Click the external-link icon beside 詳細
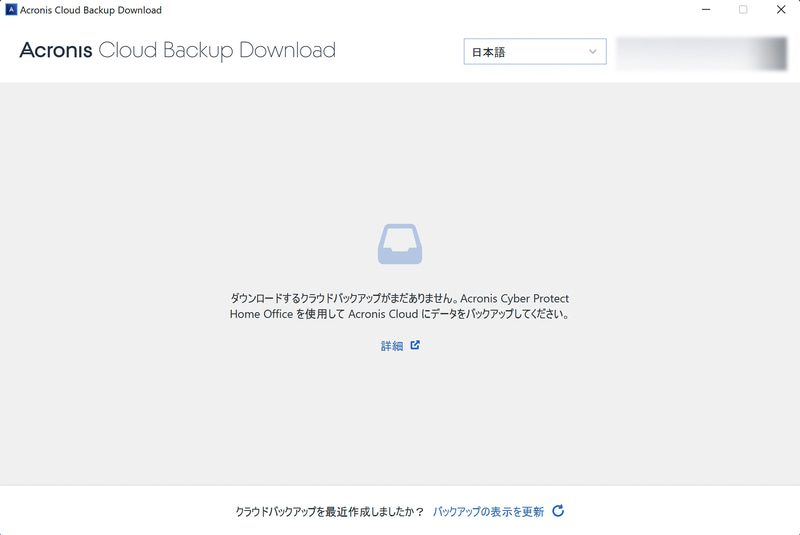 tap(415, 345)
